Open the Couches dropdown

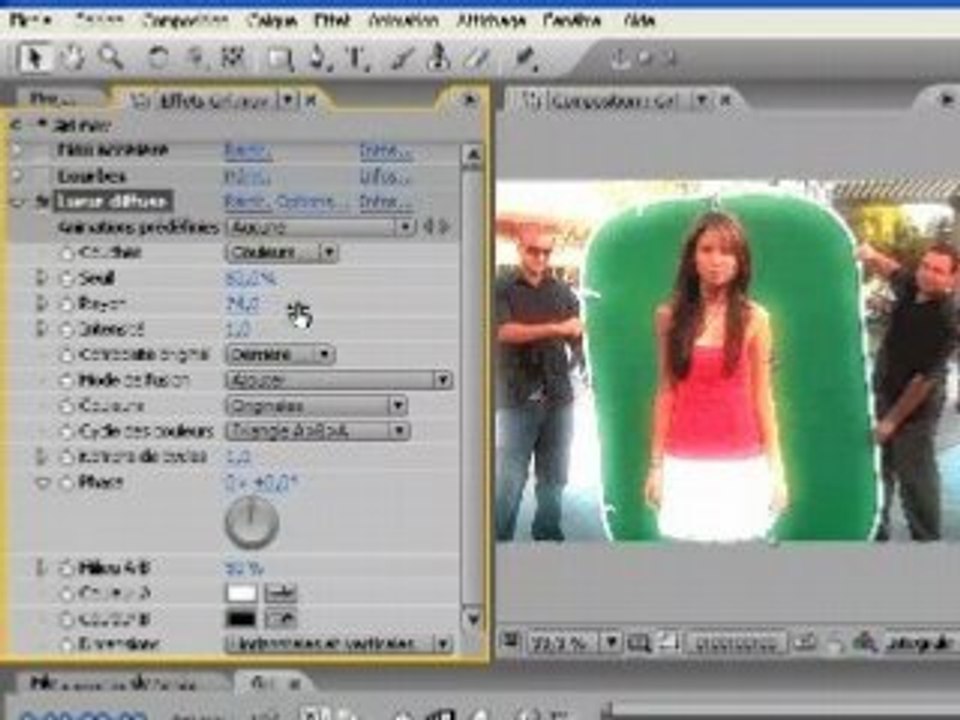click(282, 252)
